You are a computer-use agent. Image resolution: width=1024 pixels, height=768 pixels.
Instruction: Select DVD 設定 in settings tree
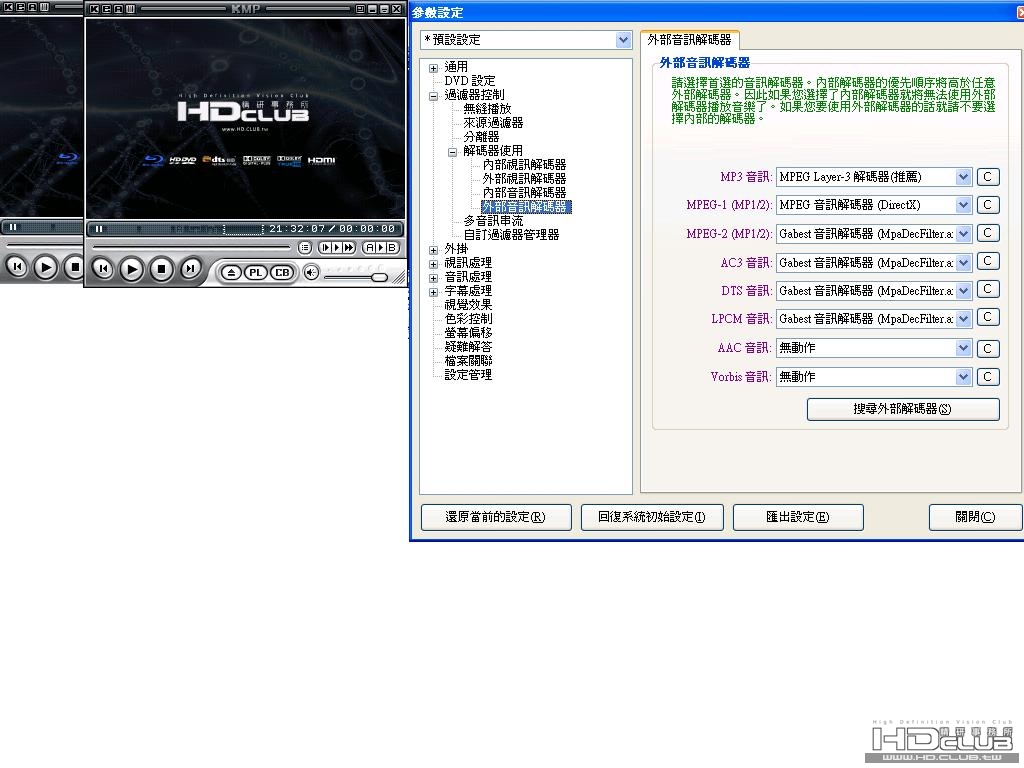coord(470,81)
